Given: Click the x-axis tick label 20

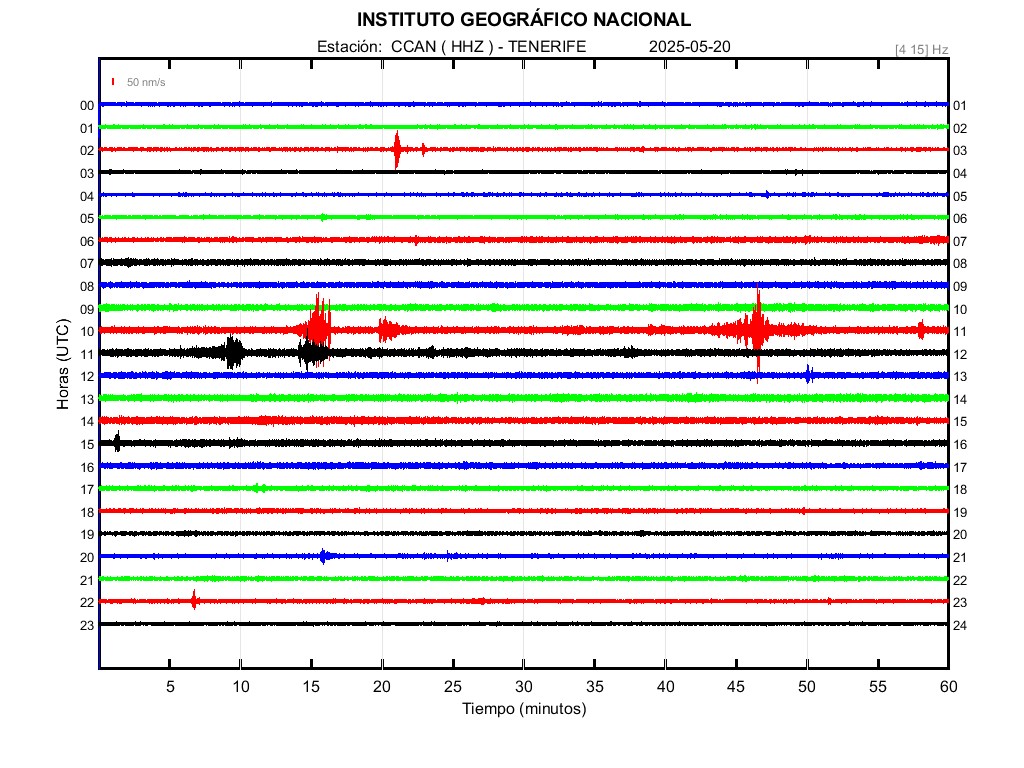Looking at the screenshot, I should 382,686.
